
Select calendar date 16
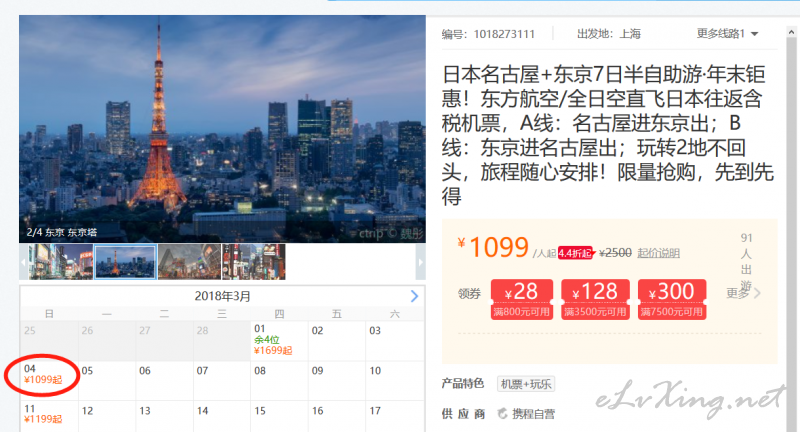[x=337, y=417]
